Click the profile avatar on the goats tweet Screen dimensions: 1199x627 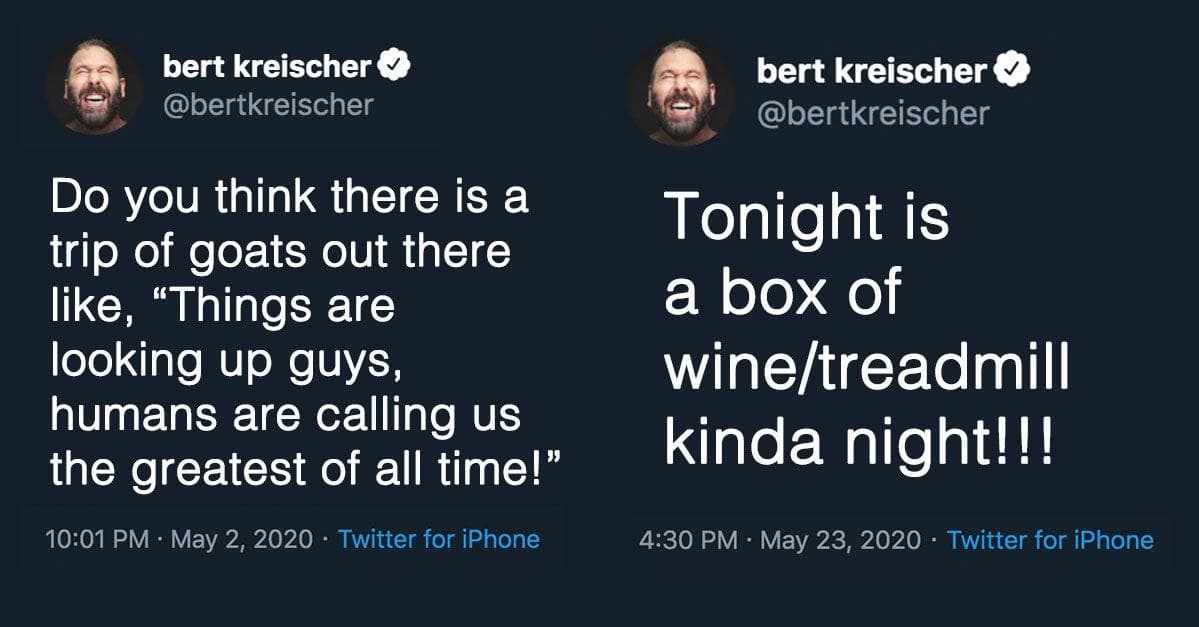(95, 86)
